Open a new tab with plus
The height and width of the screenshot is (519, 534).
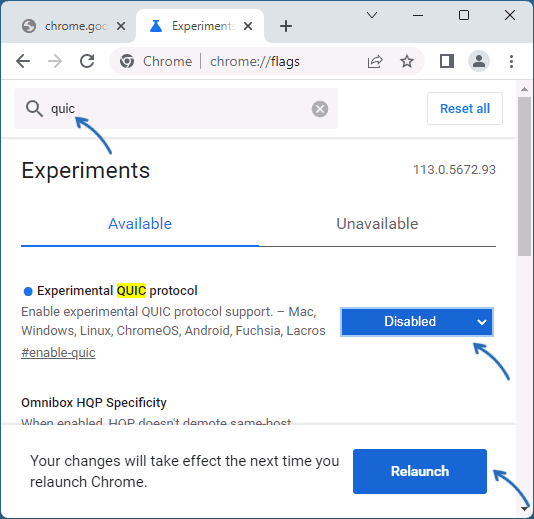click(286, 26)
